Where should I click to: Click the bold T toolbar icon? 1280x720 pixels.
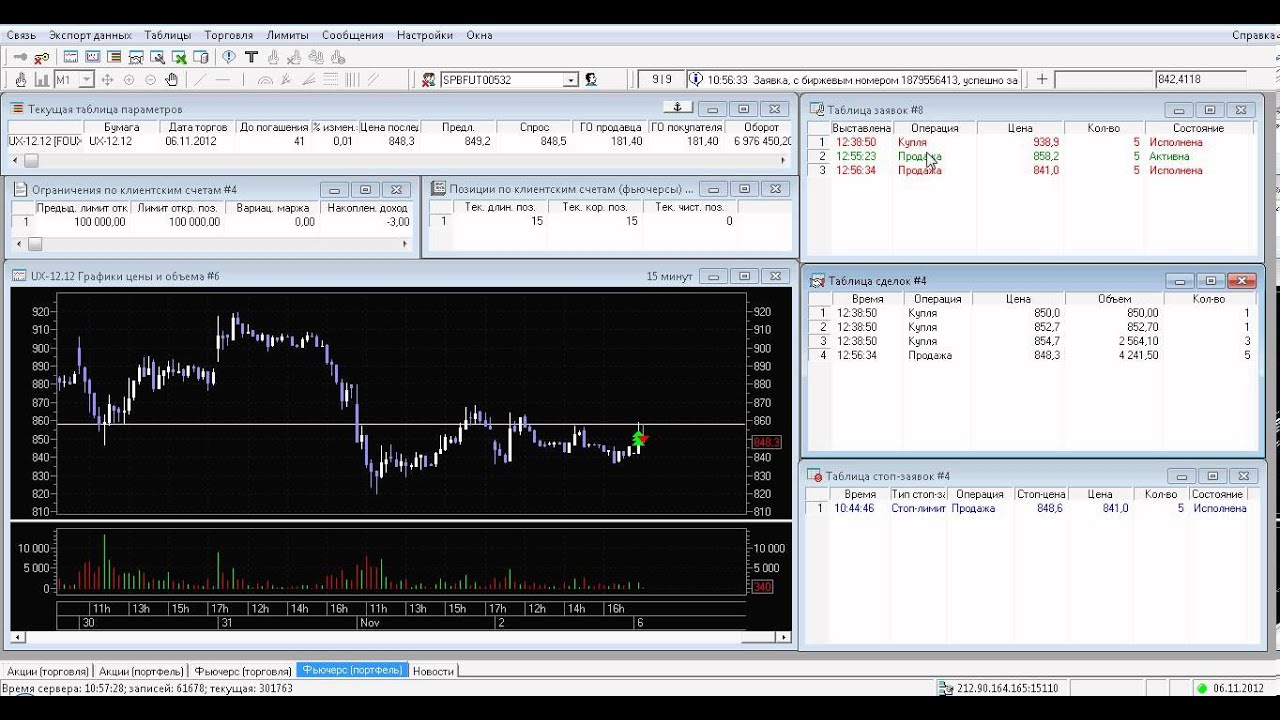click(251, 57)
